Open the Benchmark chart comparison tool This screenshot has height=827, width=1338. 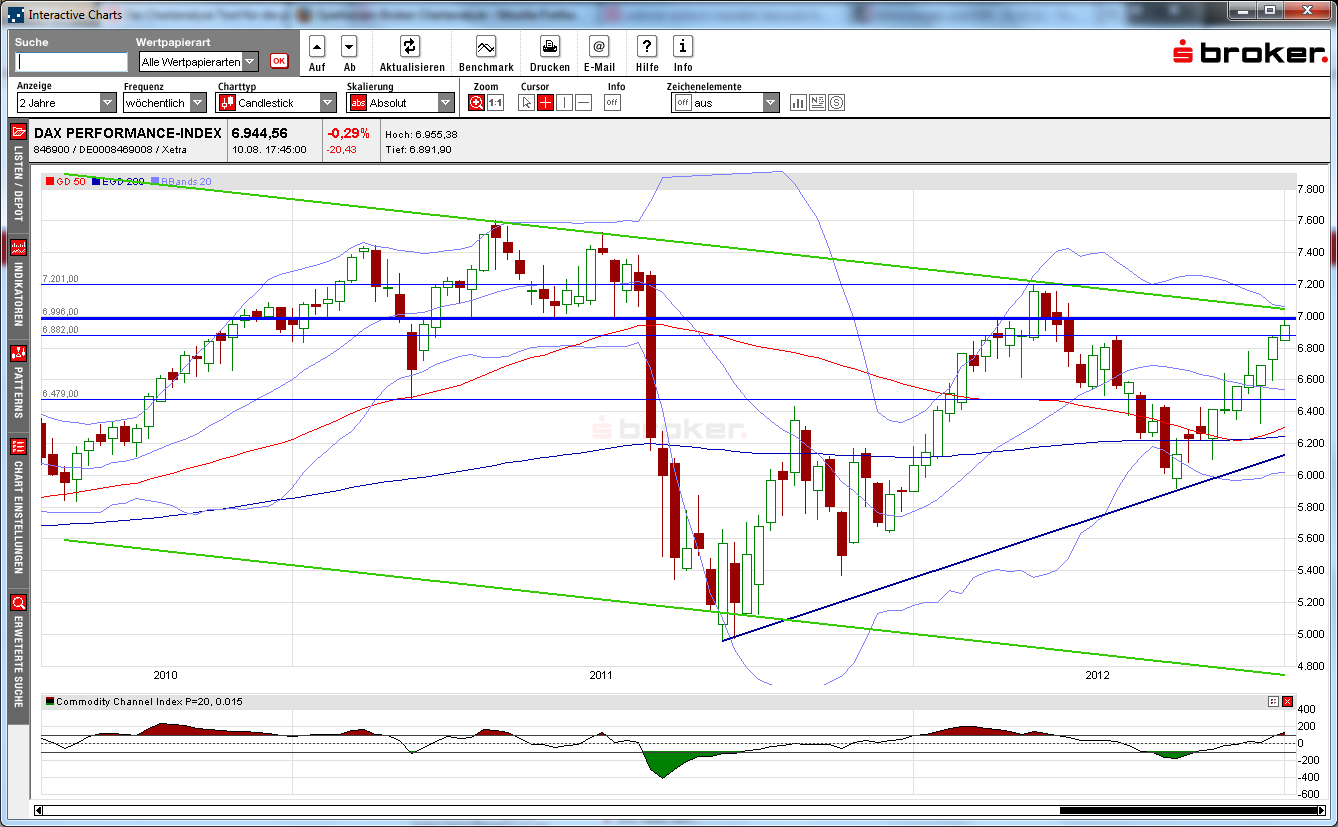[x=486, y=46]
